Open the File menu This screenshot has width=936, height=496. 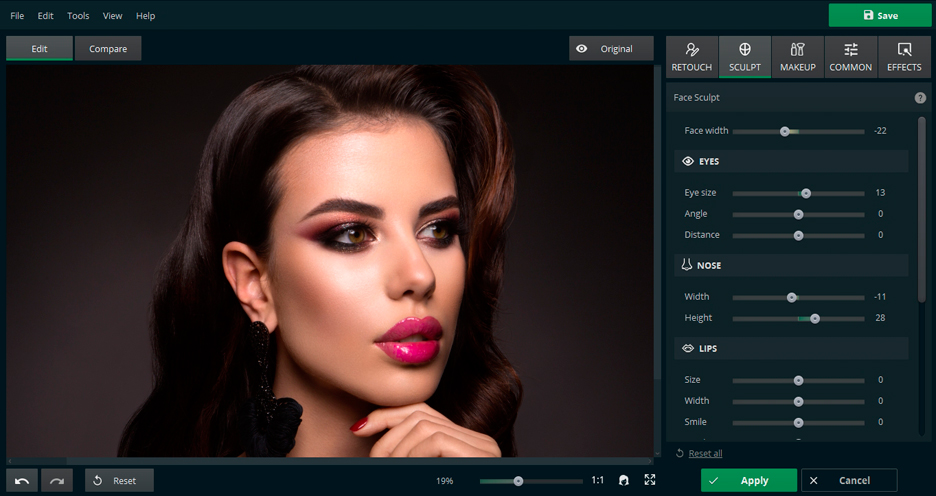[17, 16]
